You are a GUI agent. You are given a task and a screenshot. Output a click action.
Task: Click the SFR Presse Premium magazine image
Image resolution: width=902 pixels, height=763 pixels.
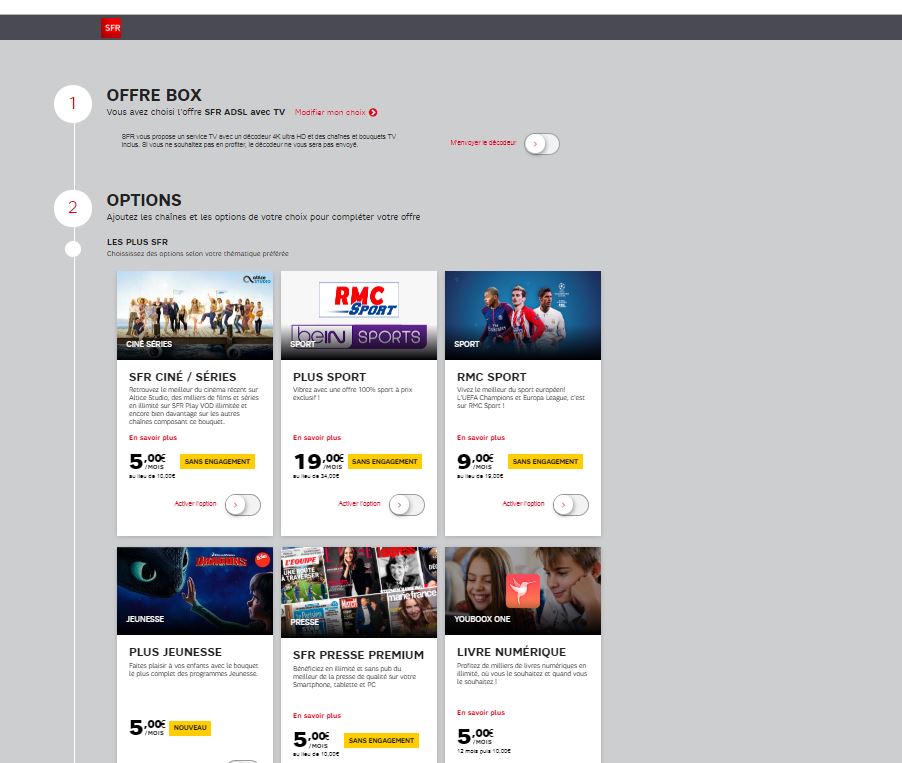359,591
